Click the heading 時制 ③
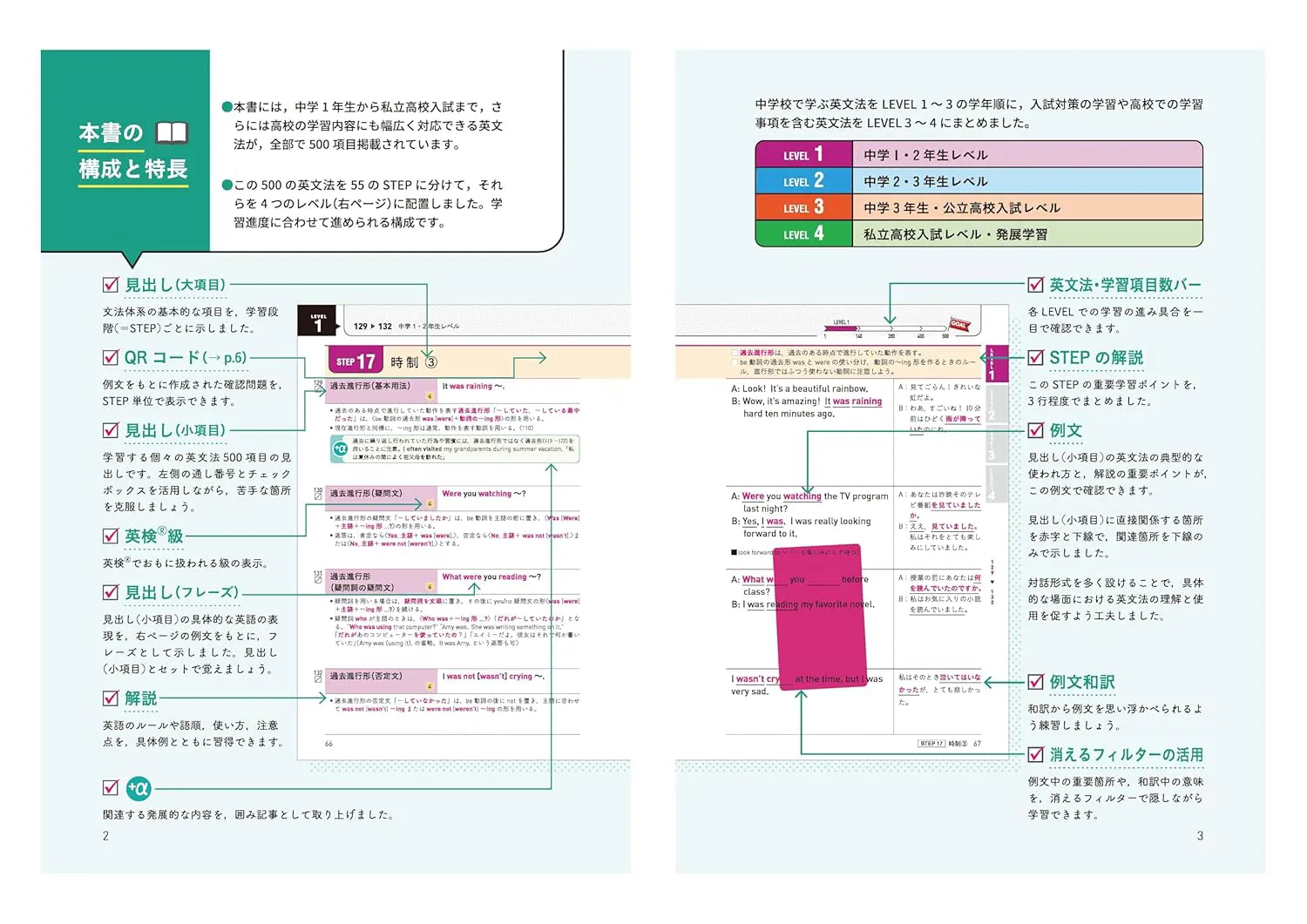 point(414,362)
